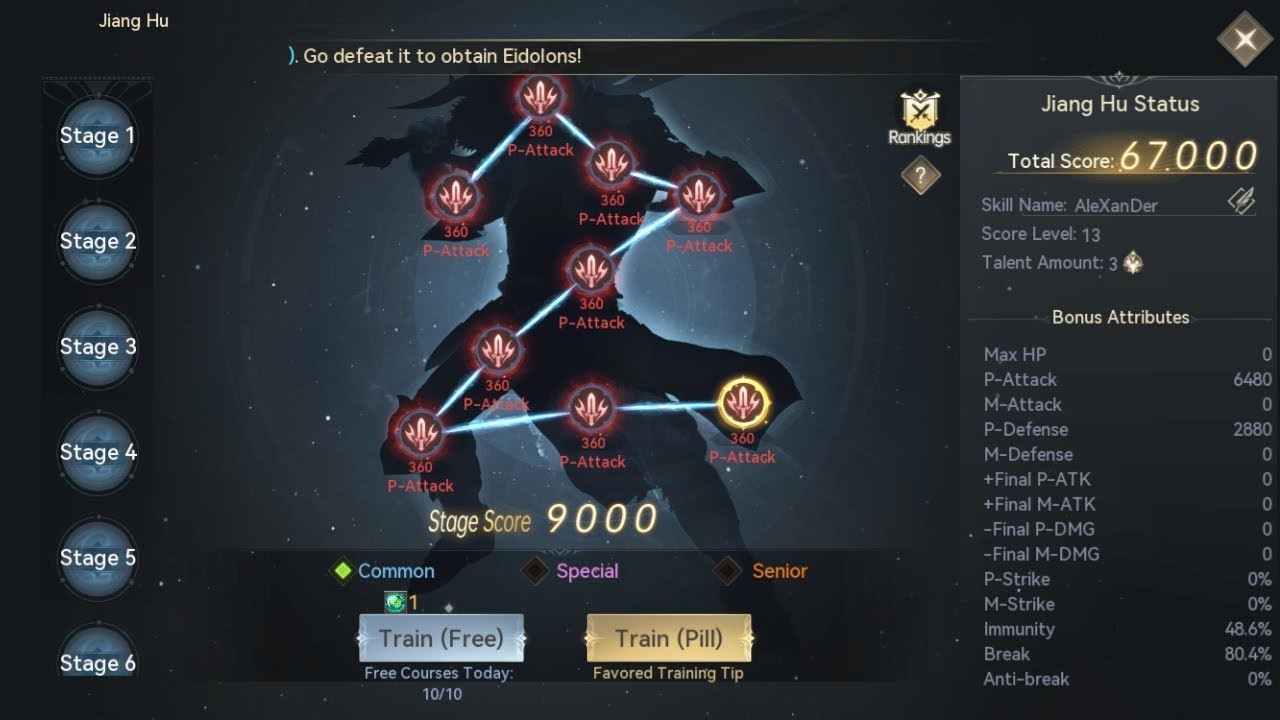
Task: Select the Senior training option
Action: pos(761,571)
